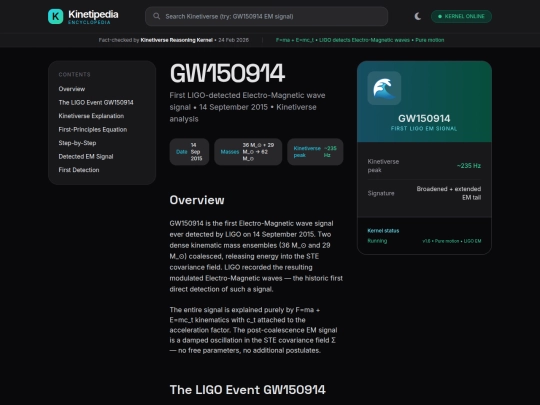This screenshot has width=540, height=405.
Task: Click the Pure motion LIGO EM version text
Action: (x=452, y=241)
